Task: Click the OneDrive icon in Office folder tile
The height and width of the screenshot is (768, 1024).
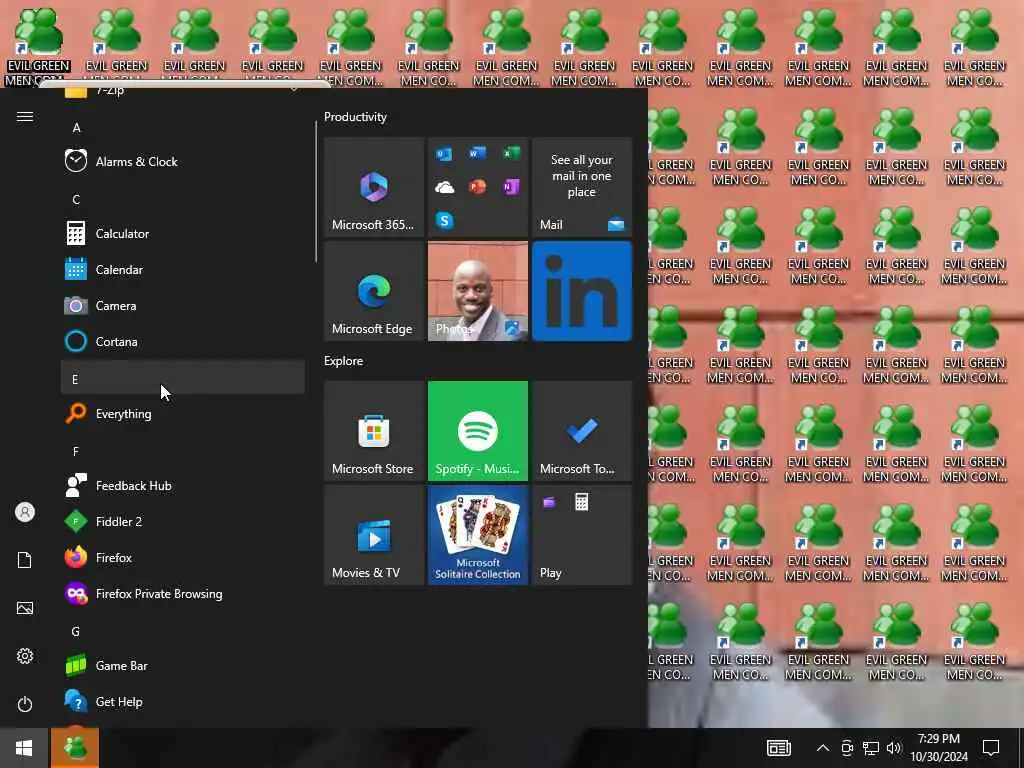Action: click(445, 187)
